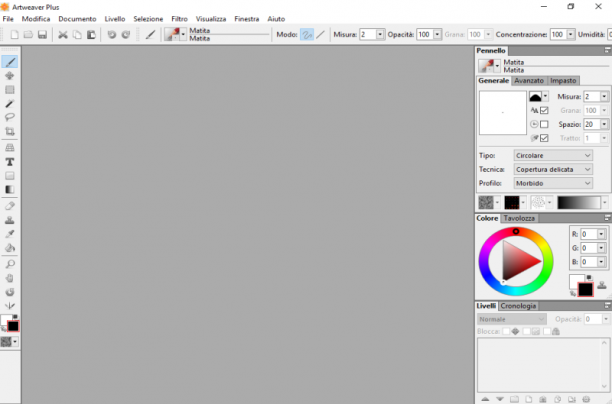Select the Text tool
This screenshot has width=612, height=404.
point(10,162)
